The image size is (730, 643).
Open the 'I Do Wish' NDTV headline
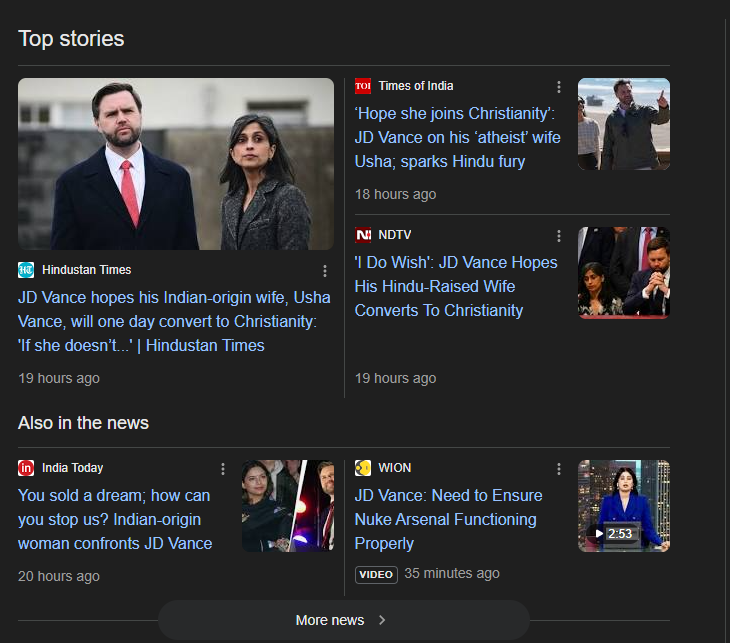tap(456, 286)
